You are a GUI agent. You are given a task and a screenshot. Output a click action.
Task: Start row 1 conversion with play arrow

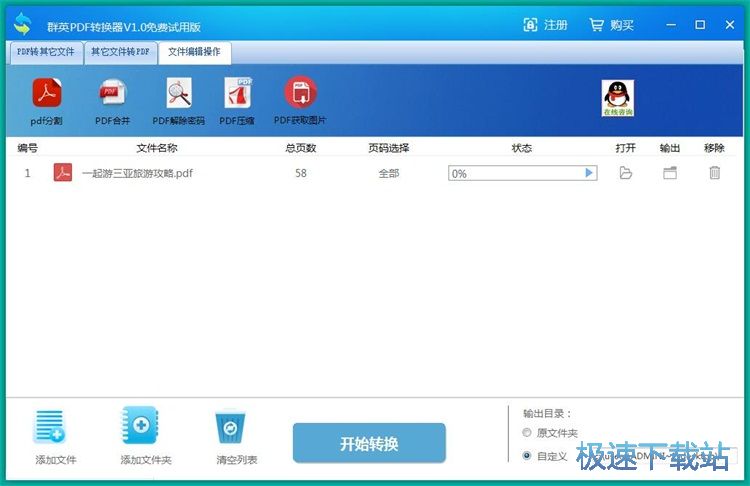point(589,173)
